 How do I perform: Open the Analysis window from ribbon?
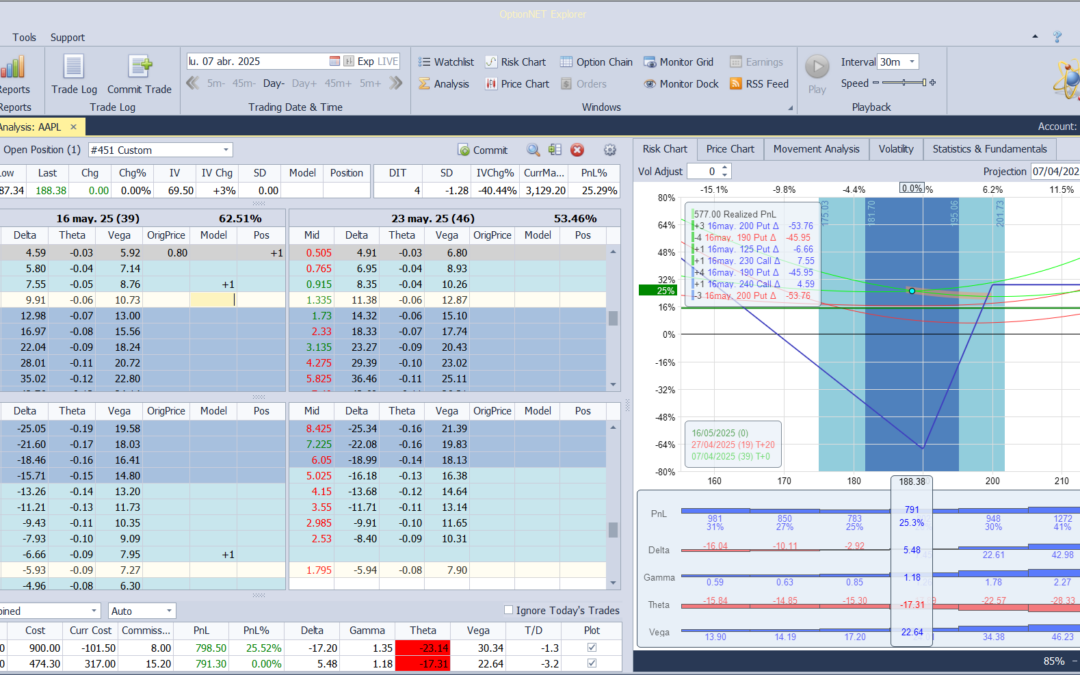[444, 84]
